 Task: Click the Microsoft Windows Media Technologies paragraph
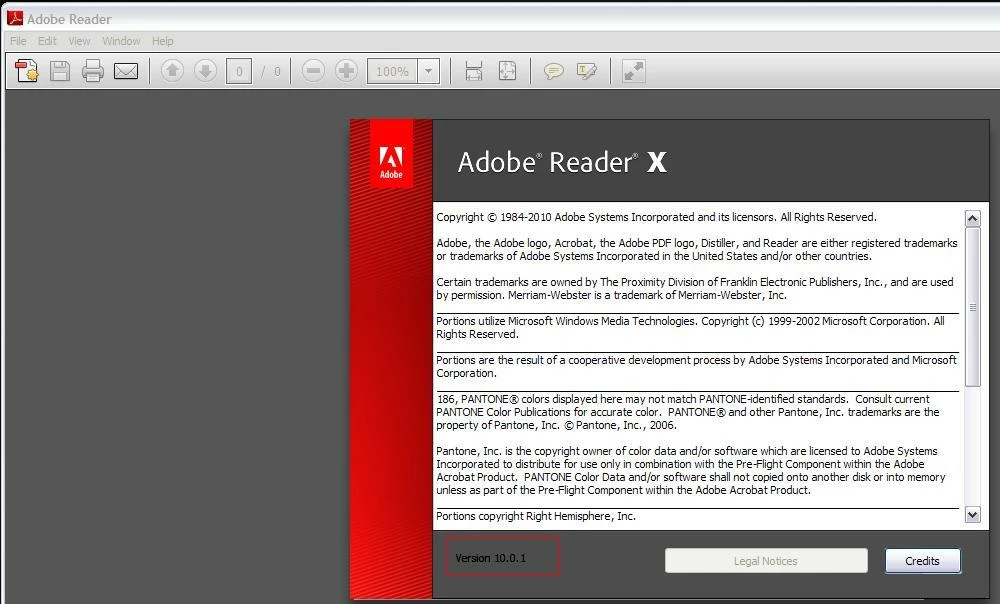691,327
